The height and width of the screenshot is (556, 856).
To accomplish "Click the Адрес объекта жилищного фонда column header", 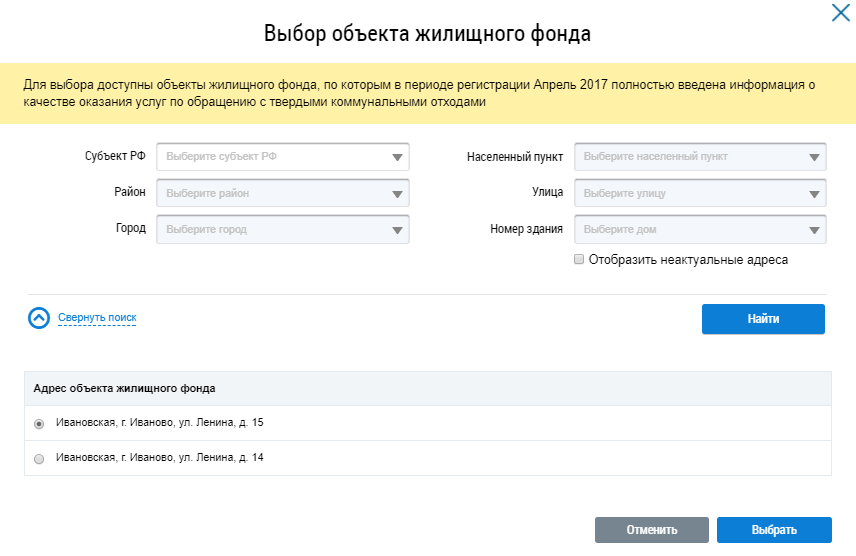I will coord(125,388).
